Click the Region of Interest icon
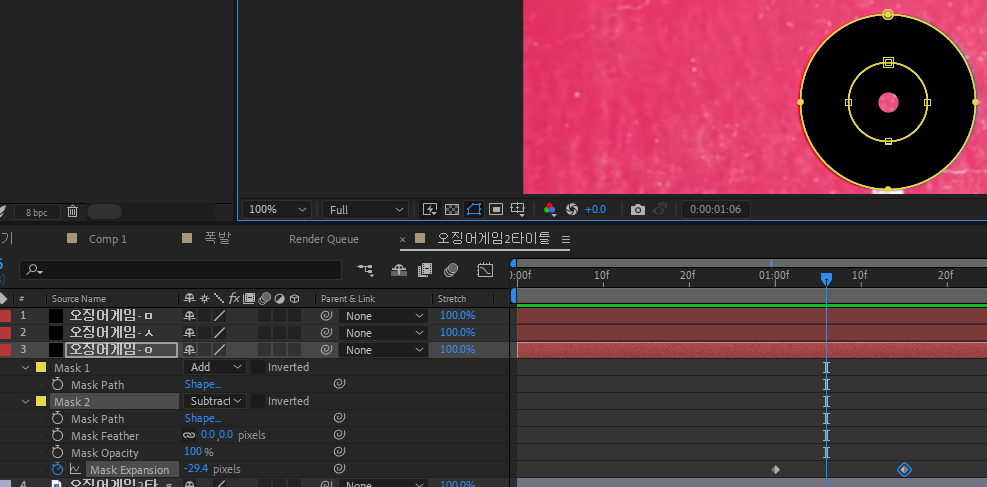Image resolution: width=987 pixels, height=487 pixels. tap(496, 210)
